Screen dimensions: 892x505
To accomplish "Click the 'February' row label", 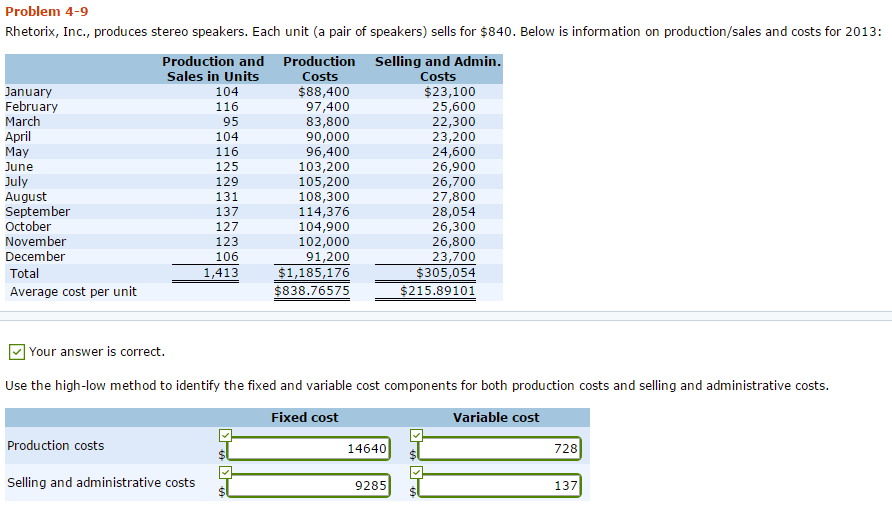I will point(31,106).
